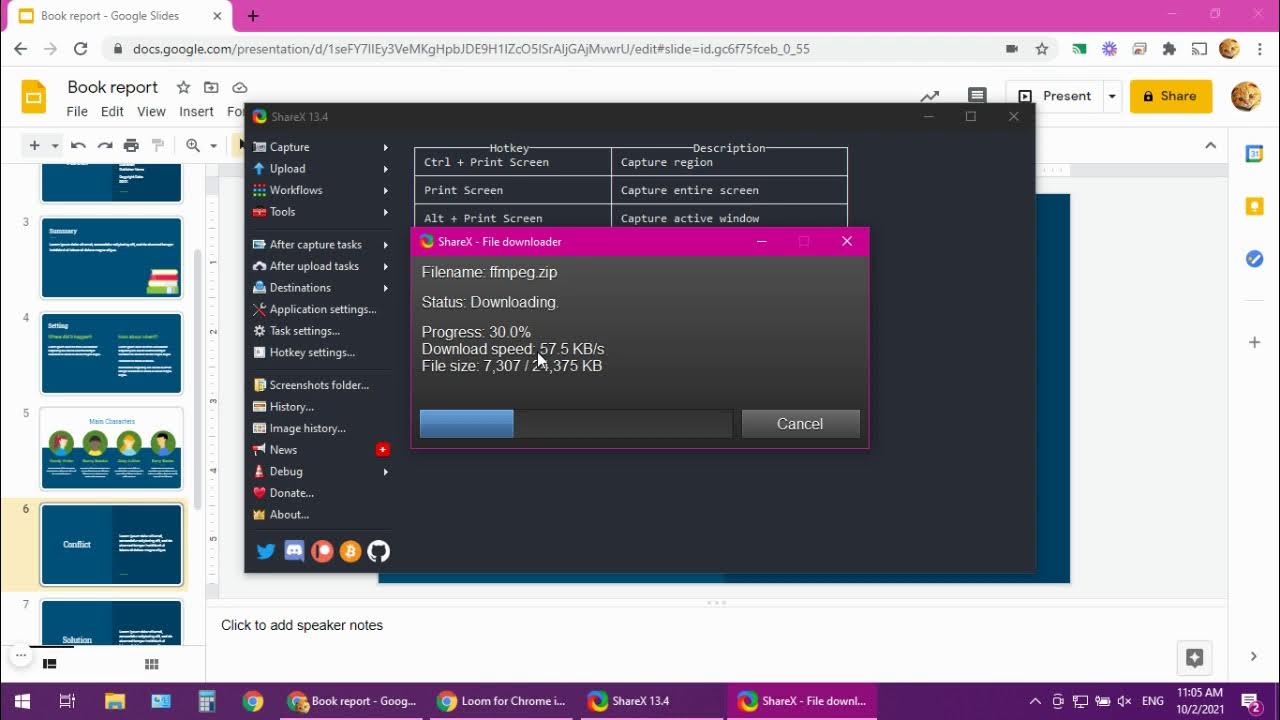Viewport: 1280px width, 720px height.
Task: Open the activity dashboard trend icon
Action: (x=930, y=96)
